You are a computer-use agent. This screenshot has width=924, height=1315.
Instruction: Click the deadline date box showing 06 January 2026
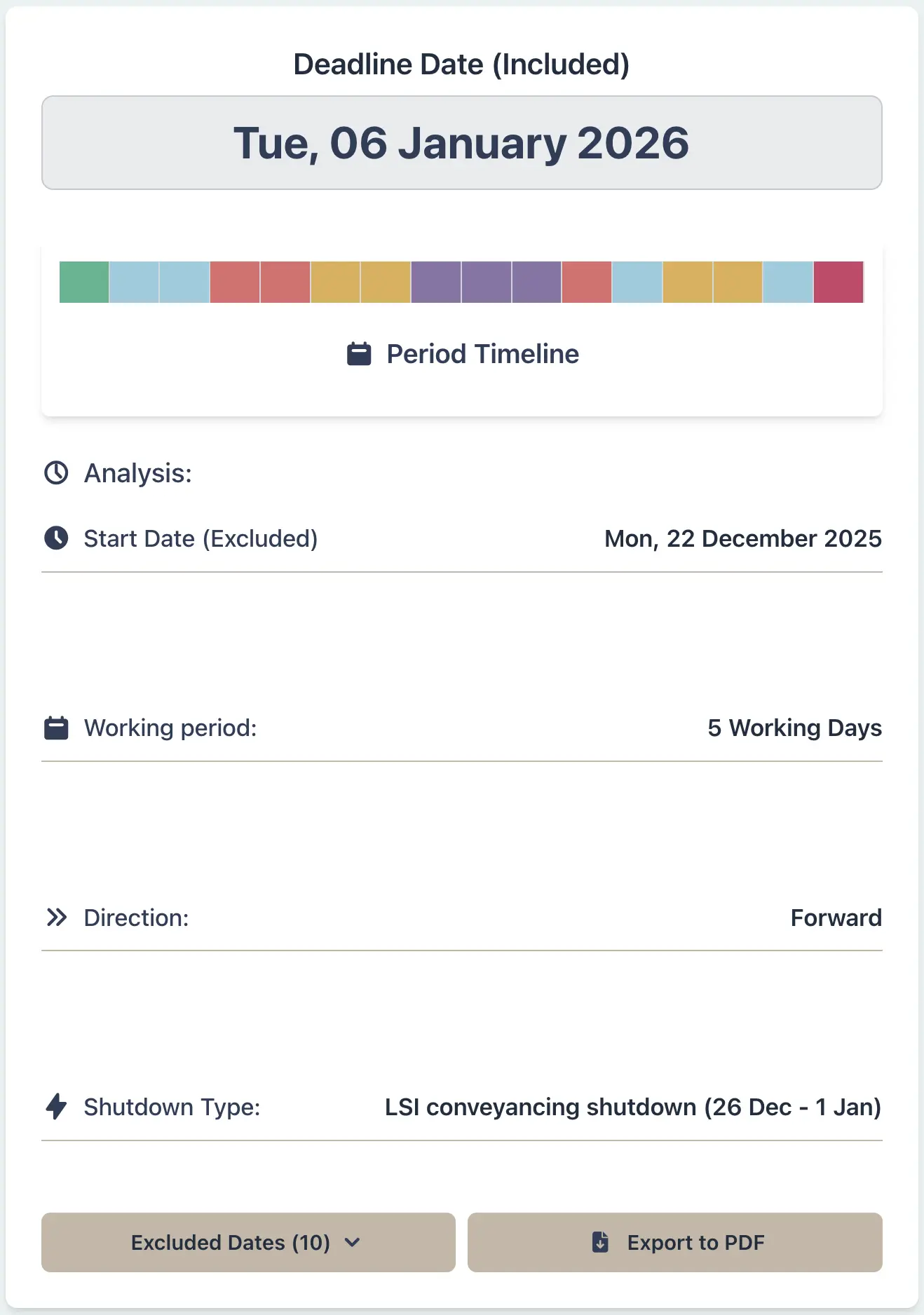click(461, 143)
